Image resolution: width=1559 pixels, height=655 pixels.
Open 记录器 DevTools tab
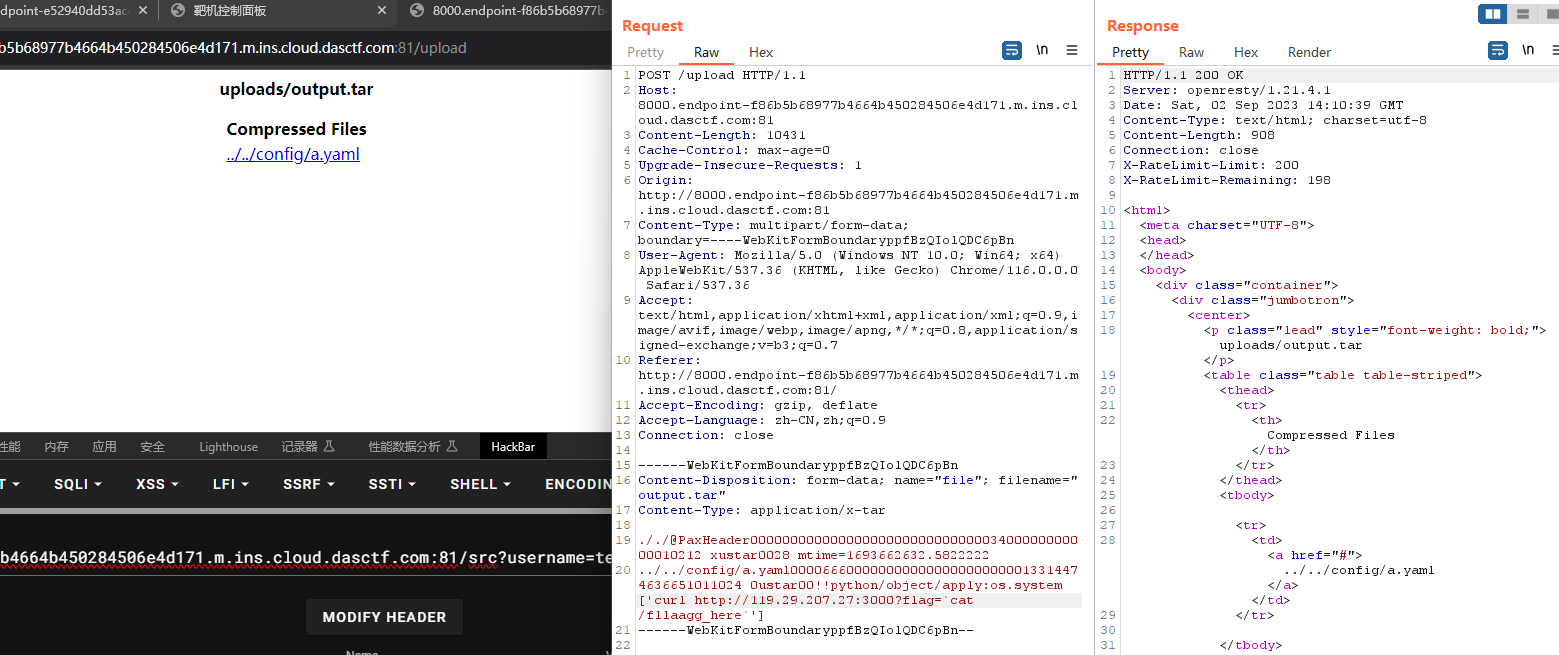pyautogui.click(x=308, y=447)
